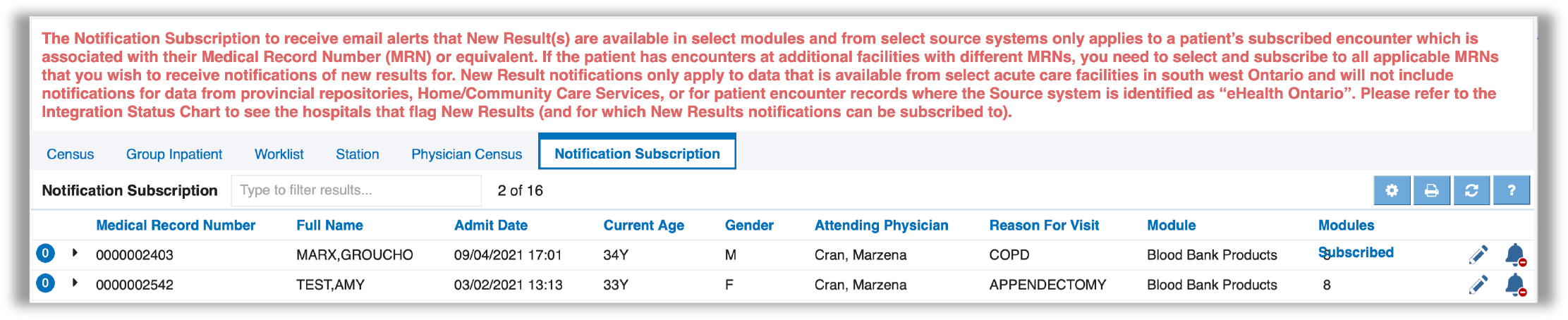Viewport: 1568px width, 320px height.
Task: Switch to the Census tab
Action: click(x=70, y=154)
